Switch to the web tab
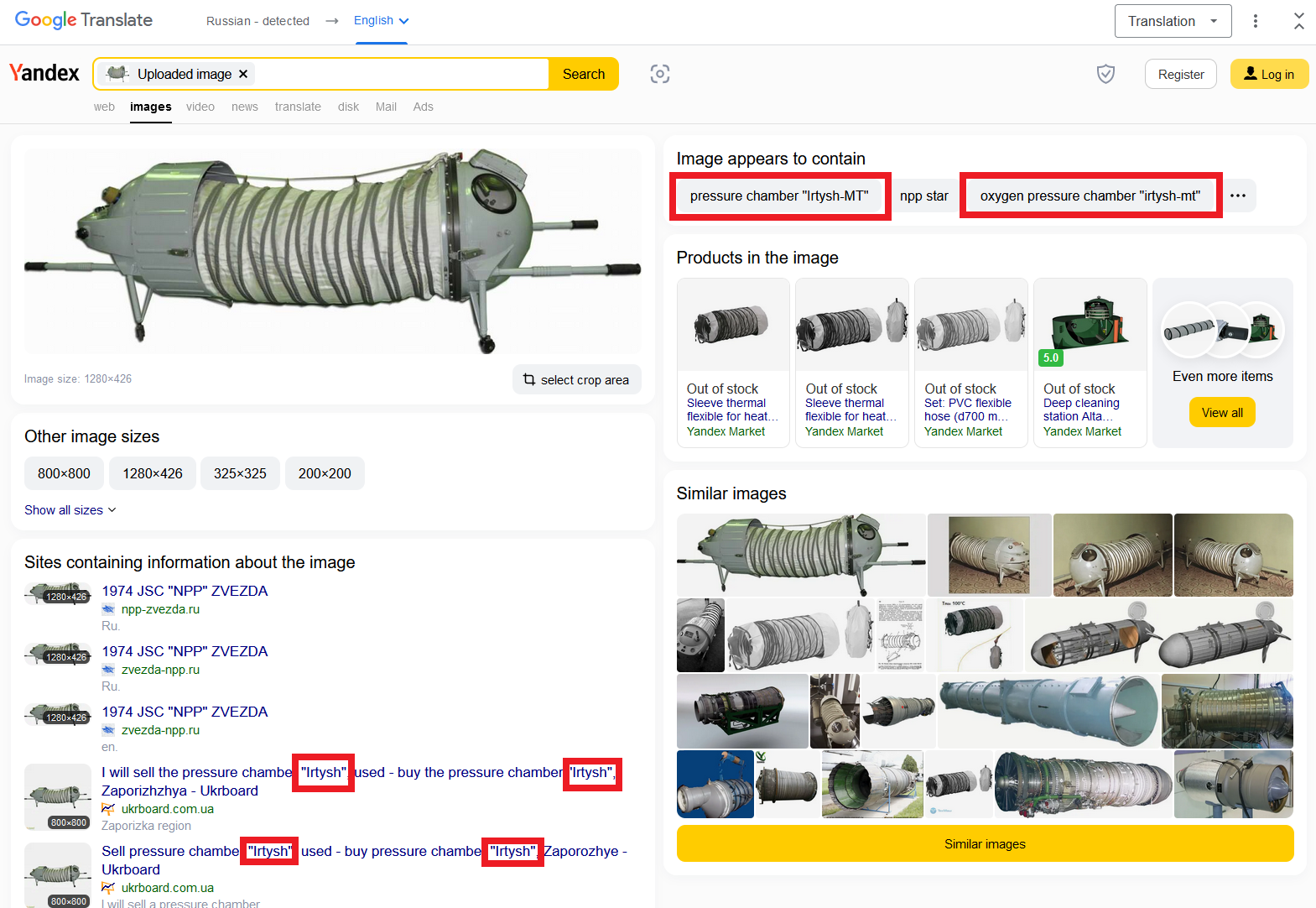 (104, 107)
